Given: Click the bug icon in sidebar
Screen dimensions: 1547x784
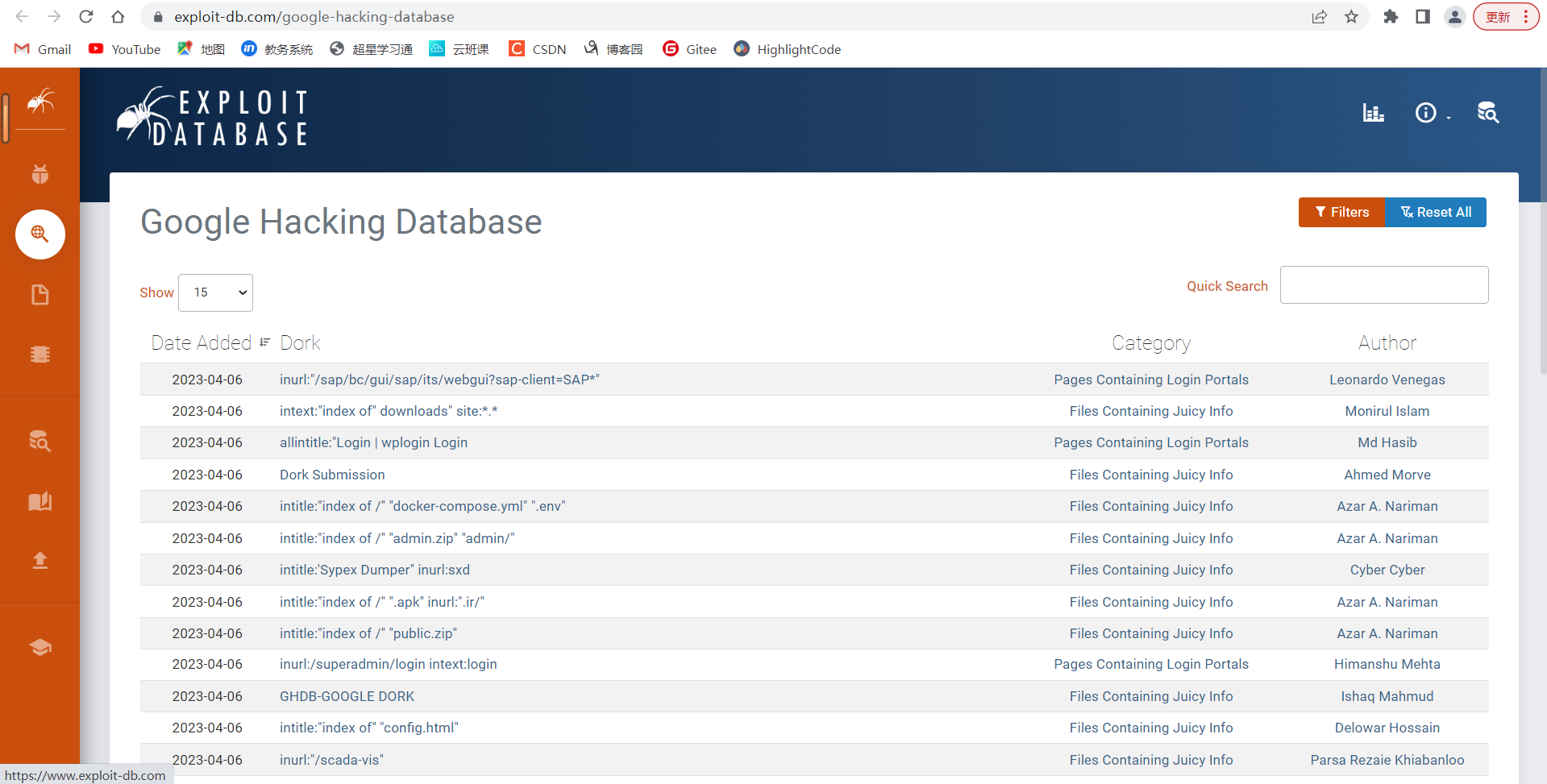Looking at the screenshot, I should 40,174.
